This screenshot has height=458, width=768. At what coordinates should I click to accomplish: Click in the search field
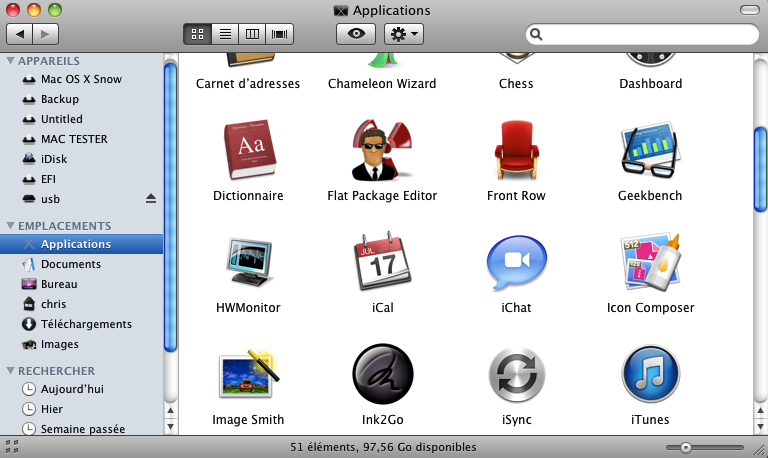(642, 34)
